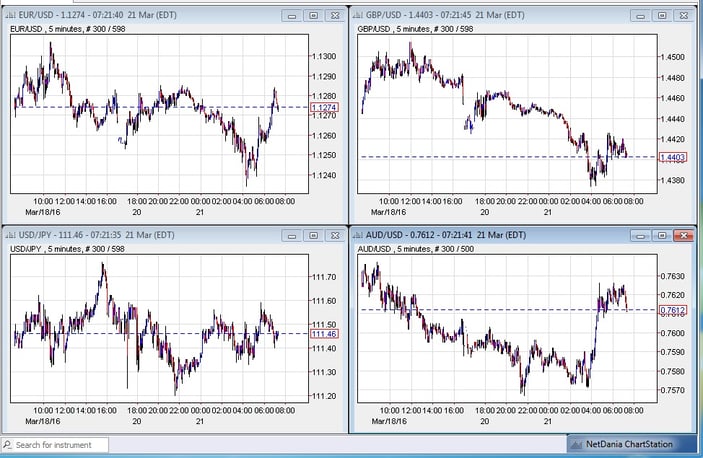The image size is (703, 458).
Task: Click the chart icon in GBP/USD title bar
Action: point(357,15)
